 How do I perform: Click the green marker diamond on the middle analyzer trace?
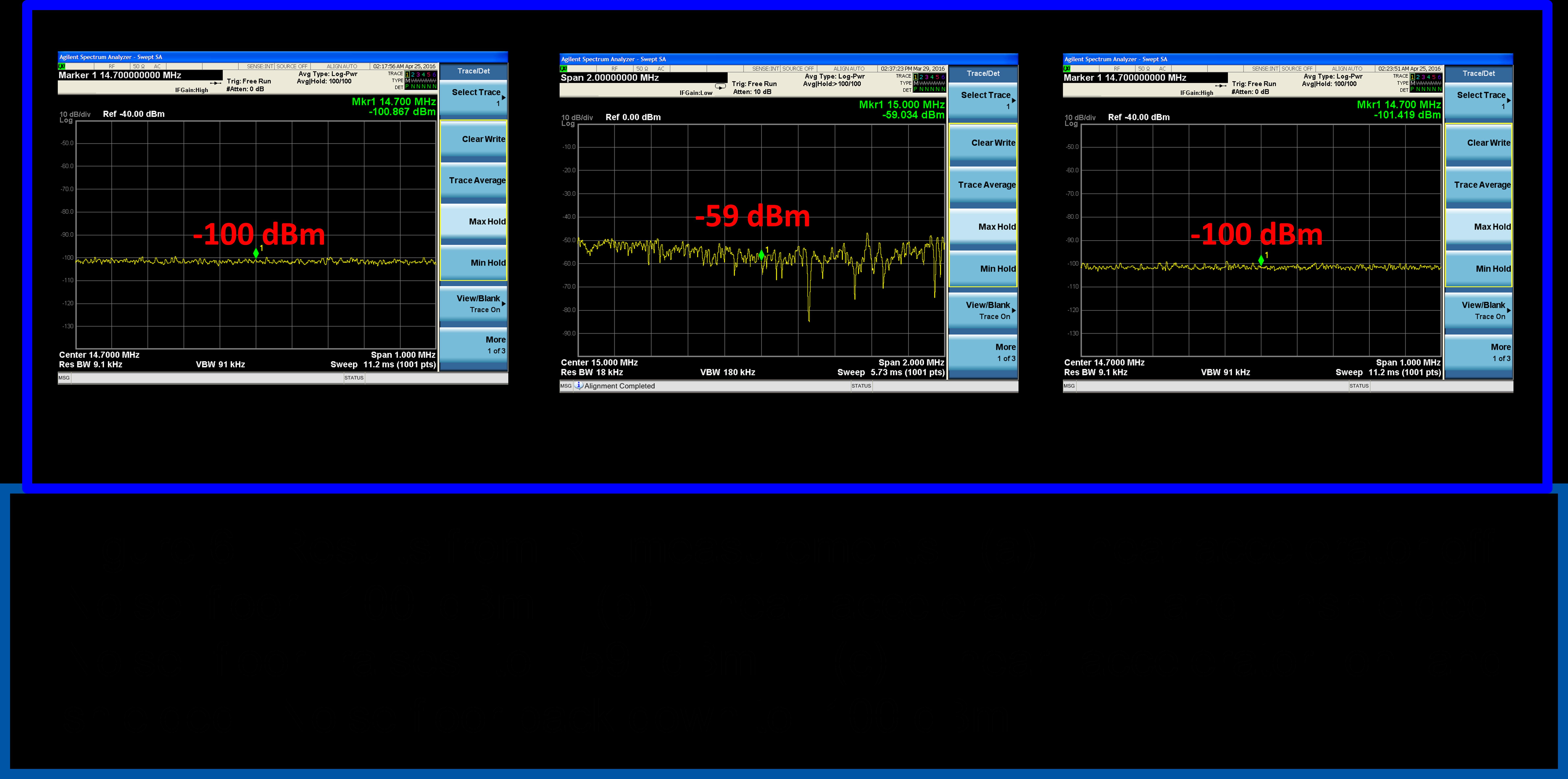762,255
